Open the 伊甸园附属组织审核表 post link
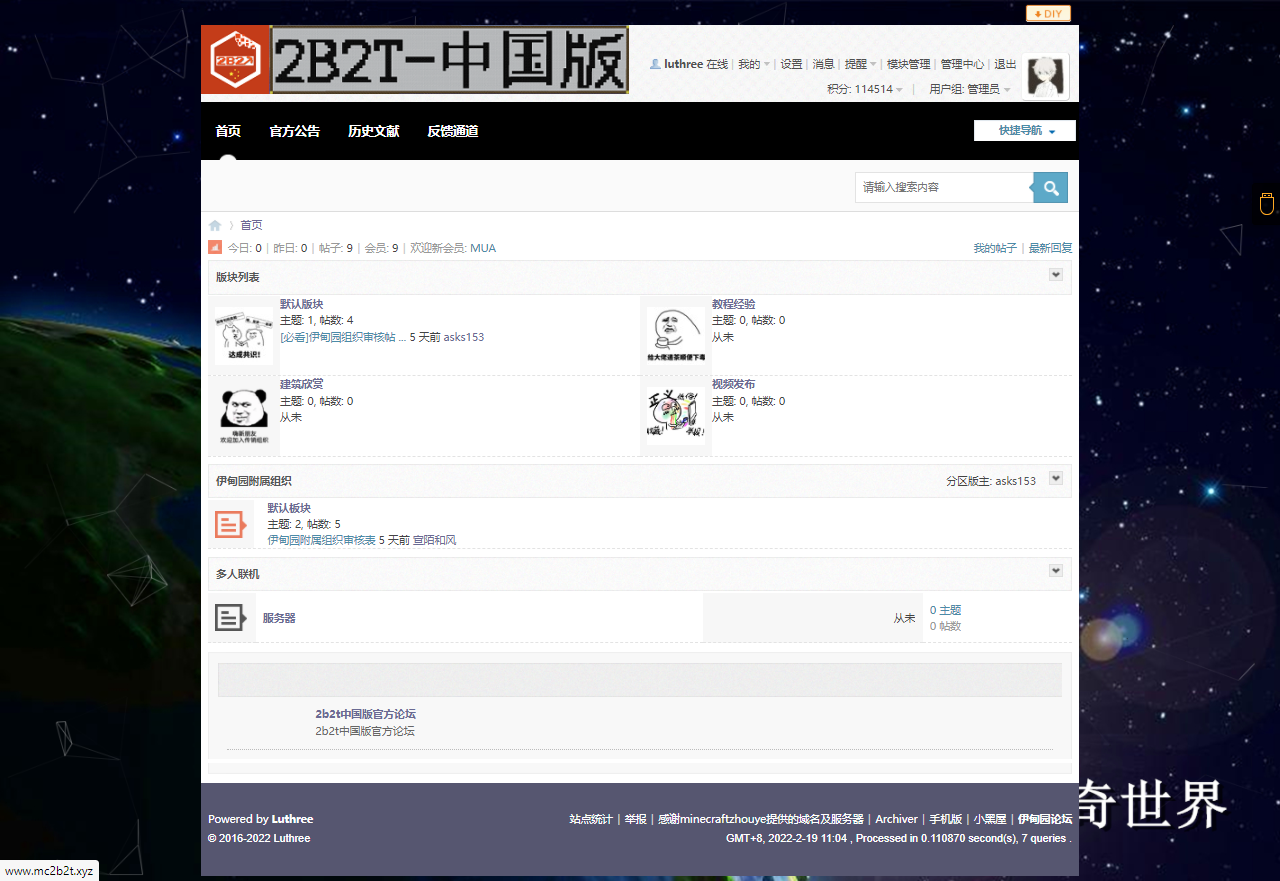1280x881 pixels. coord(321,540)
